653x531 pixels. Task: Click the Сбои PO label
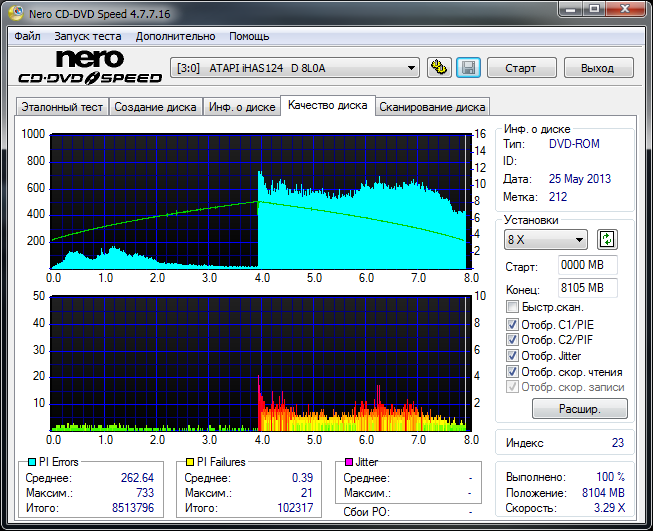(x=366, y=512)
